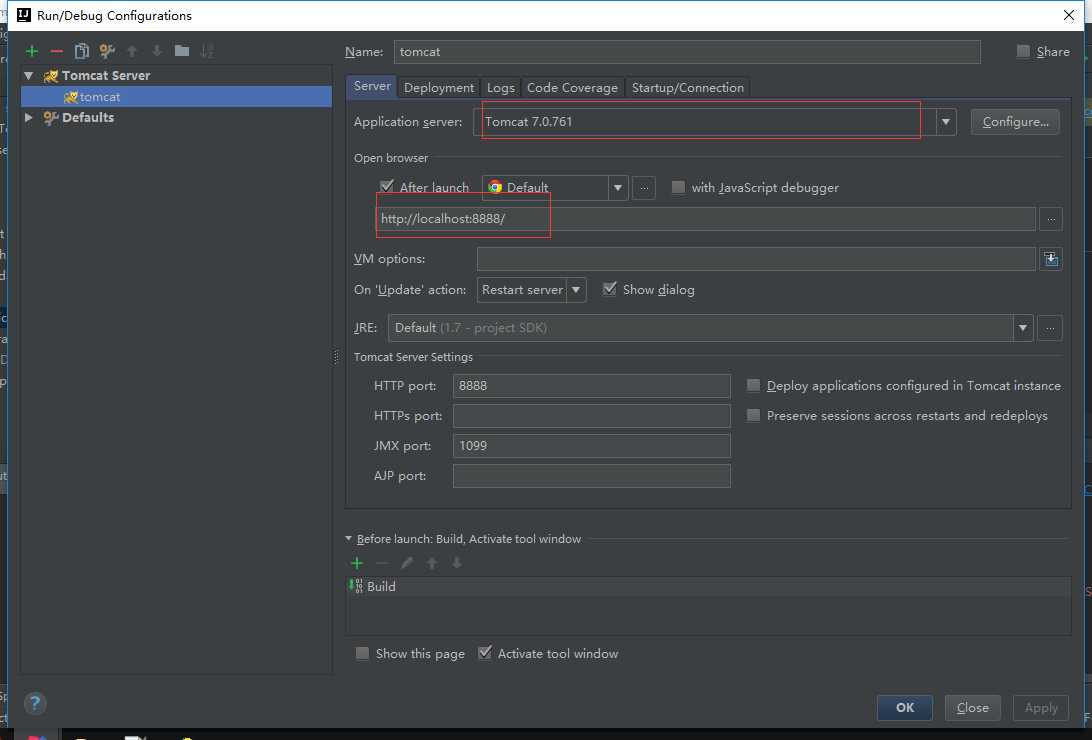Click the empty HTTPs port field

coord(591,416)
